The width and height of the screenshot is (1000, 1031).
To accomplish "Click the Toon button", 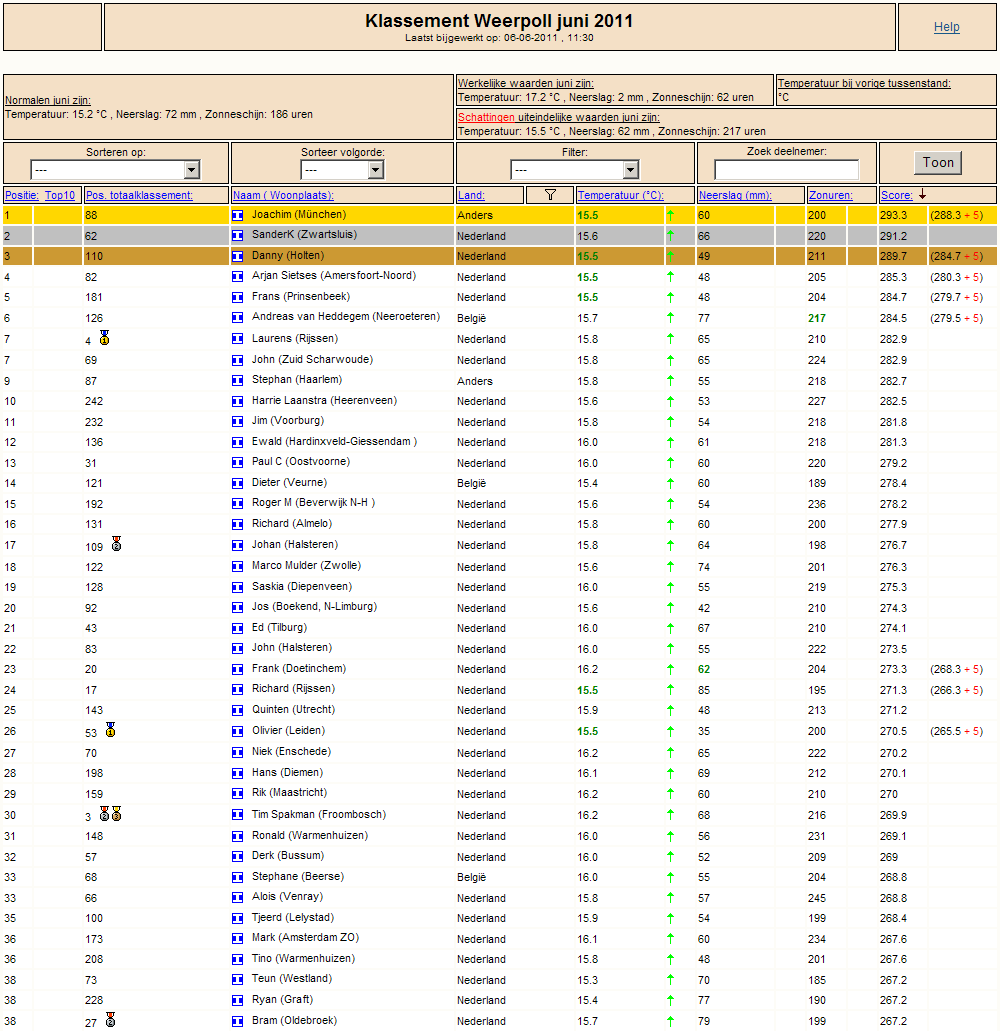I will pyautogui.click(x=938, y=162).
